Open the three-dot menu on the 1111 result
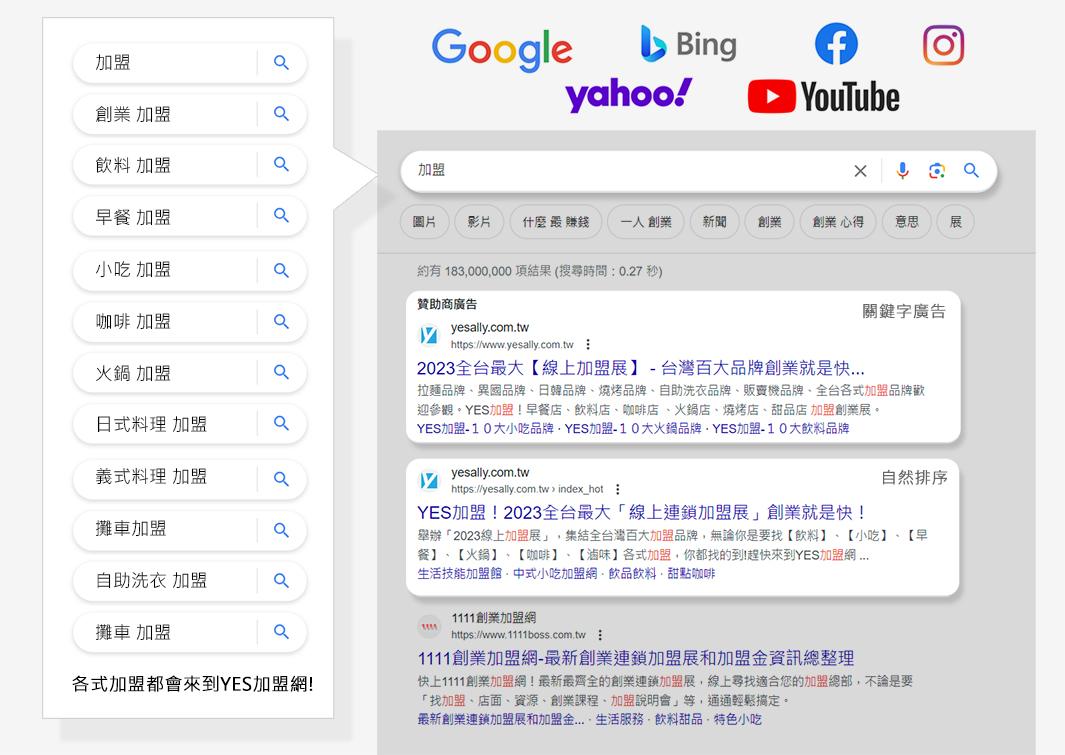Image resolution: width=1065 pixels, height=755 pixels. [x=600, y=633]
